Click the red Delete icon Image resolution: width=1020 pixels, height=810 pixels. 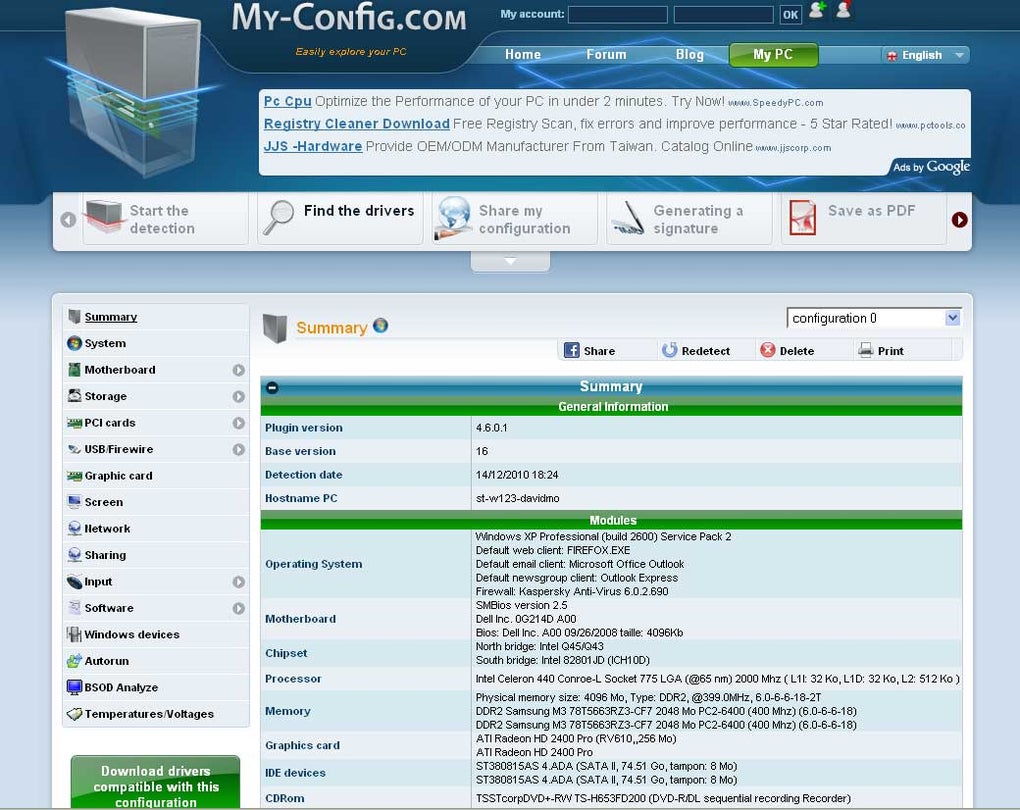(768, 350)
